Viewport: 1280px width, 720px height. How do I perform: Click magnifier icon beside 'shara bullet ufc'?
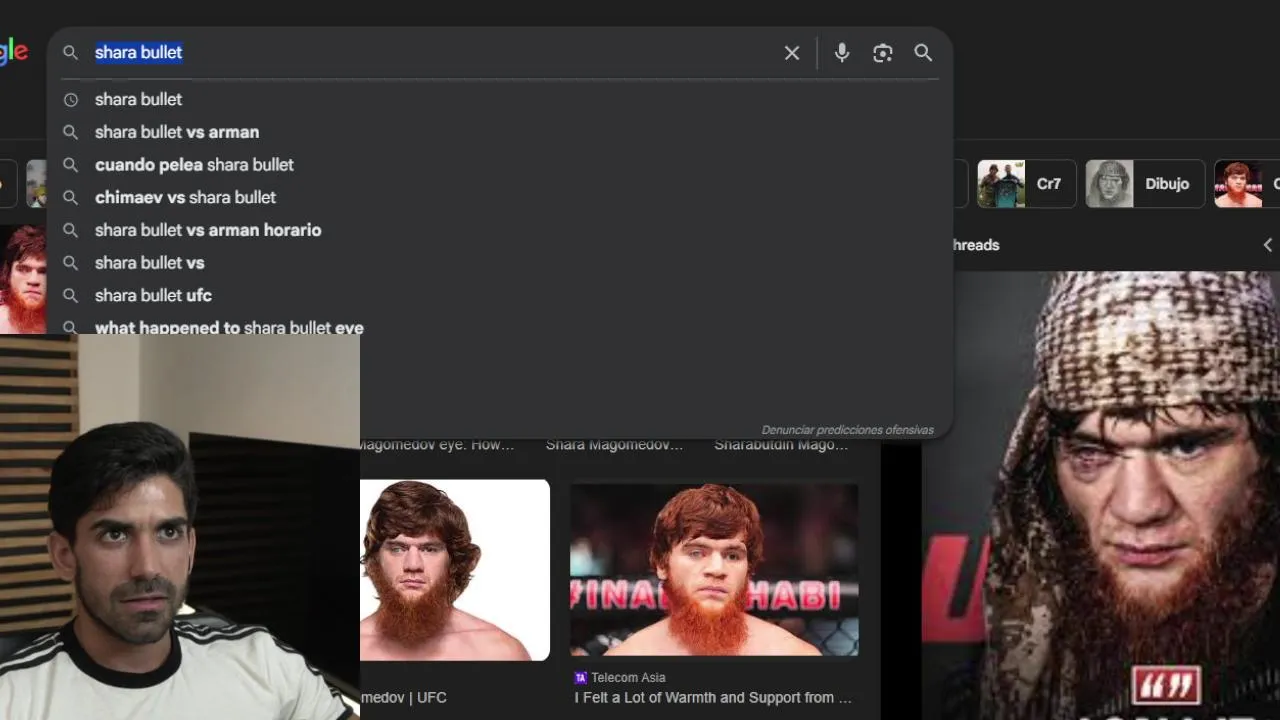tap(70, 296)
